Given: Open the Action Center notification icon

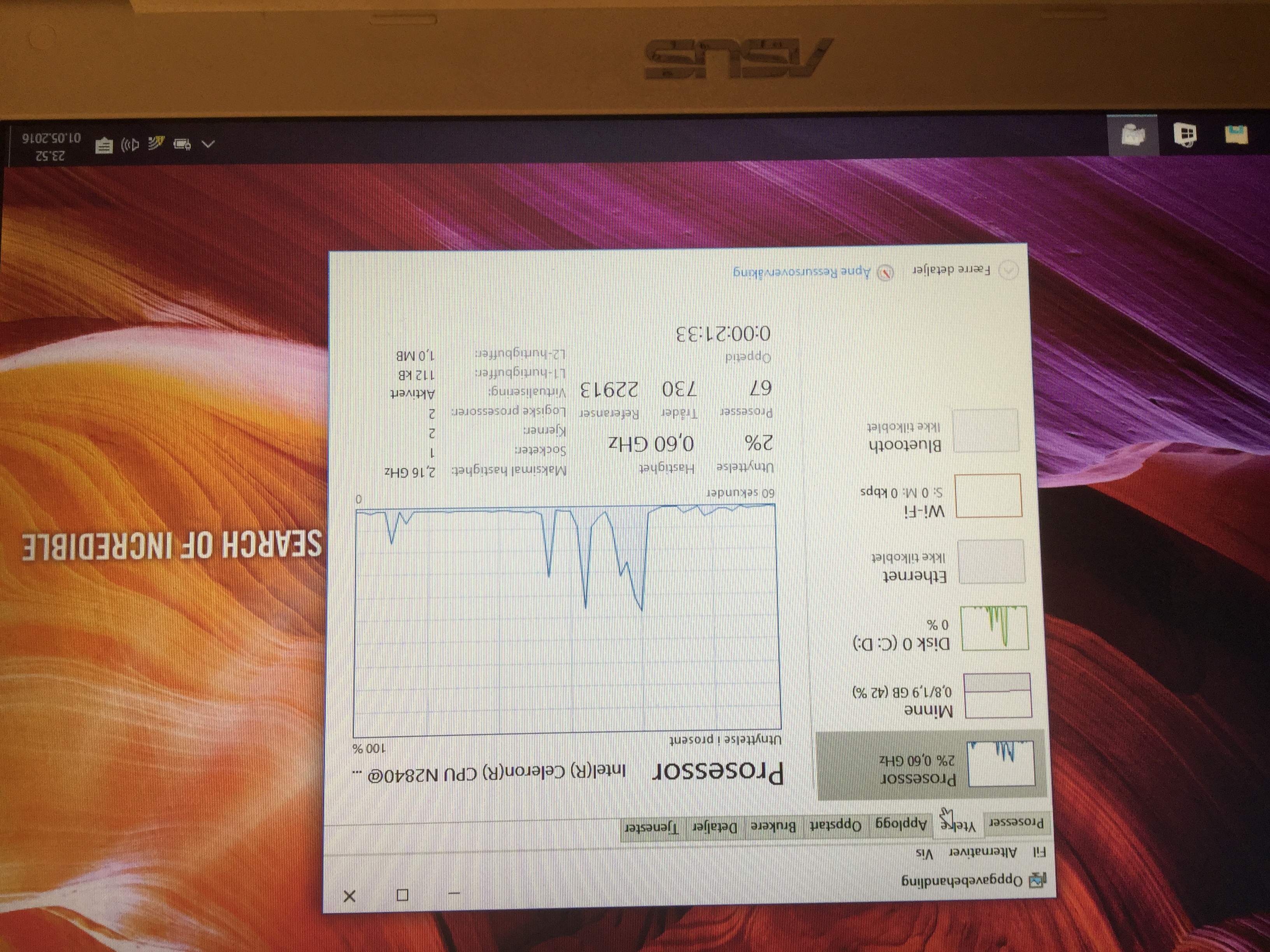Looking at the screenshot, I should (x=104, y=145).
